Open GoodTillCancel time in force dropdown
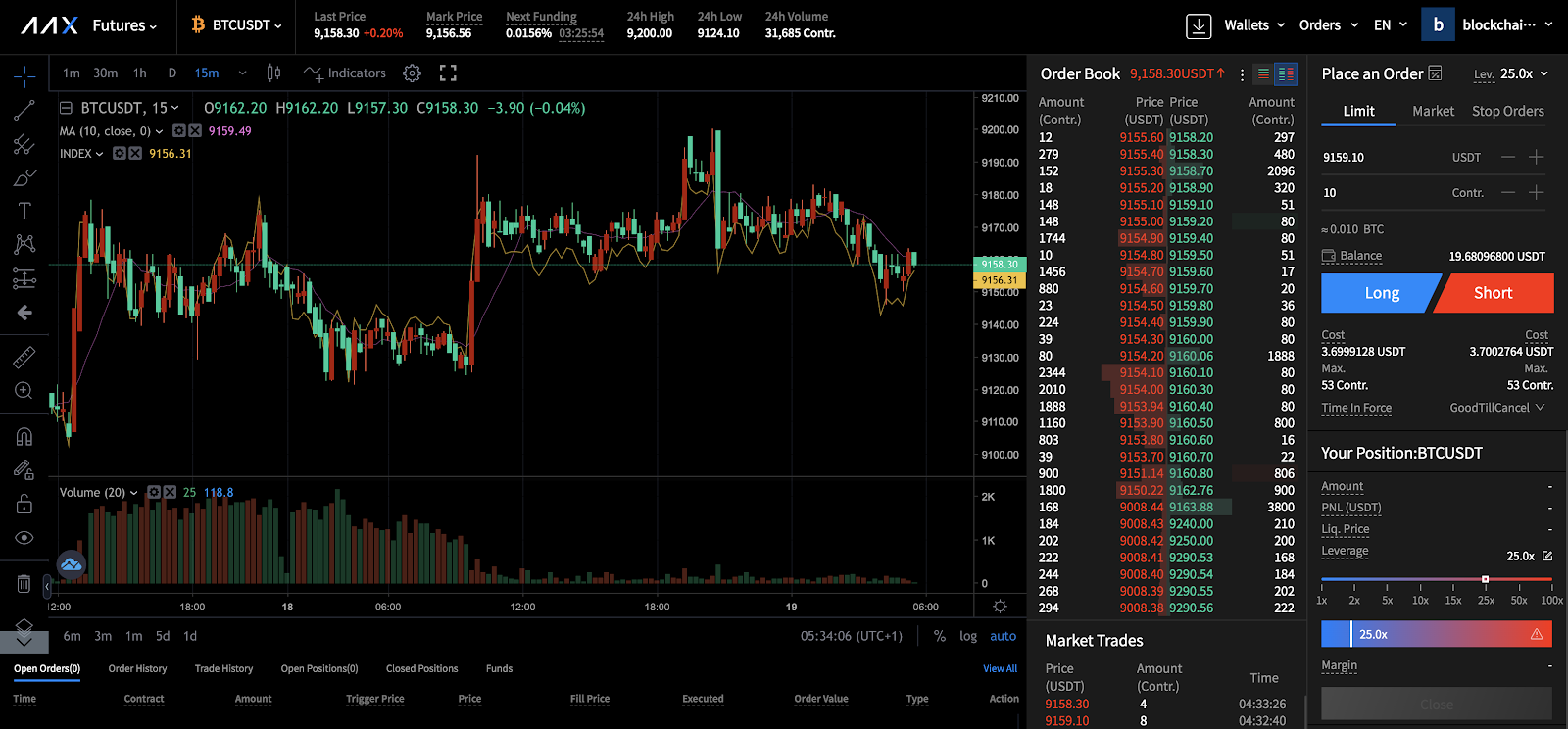This screenshot has height=729, width=1568. coord(1497,408)
